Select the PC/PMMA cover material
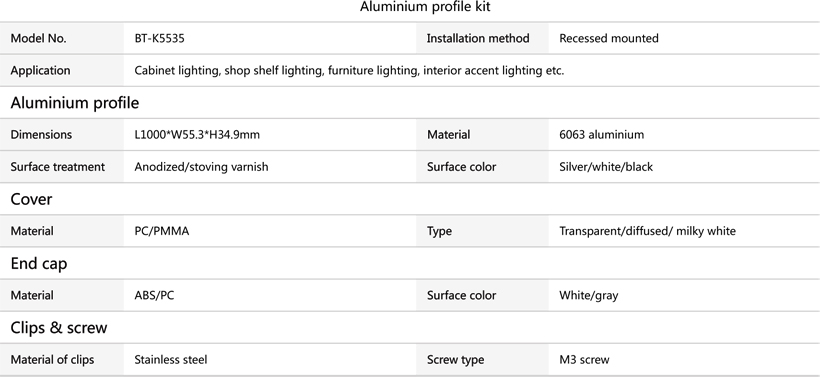This screenshot has width=820, height=377. click(x=162, y=231)
